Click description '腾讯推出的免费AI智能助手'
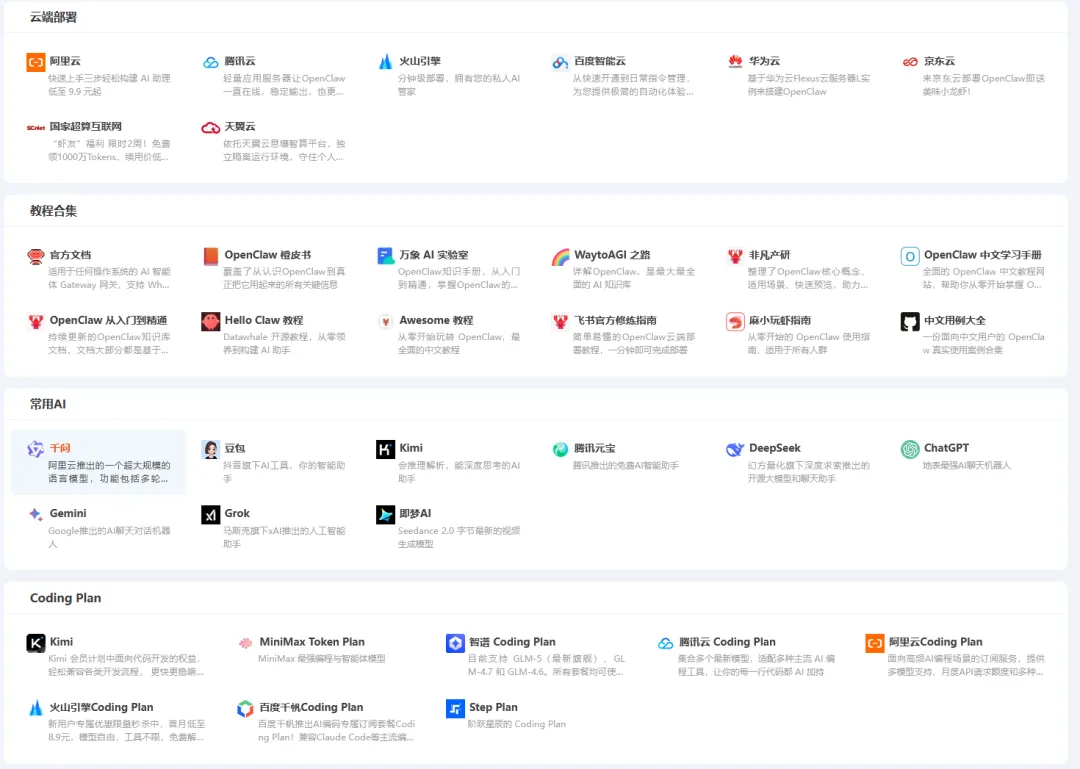 (x=626, y=465)
